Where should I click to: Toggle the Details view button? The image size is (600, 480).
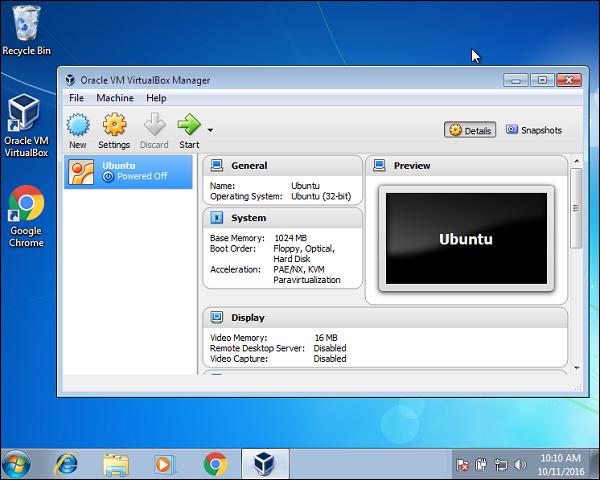471,130
